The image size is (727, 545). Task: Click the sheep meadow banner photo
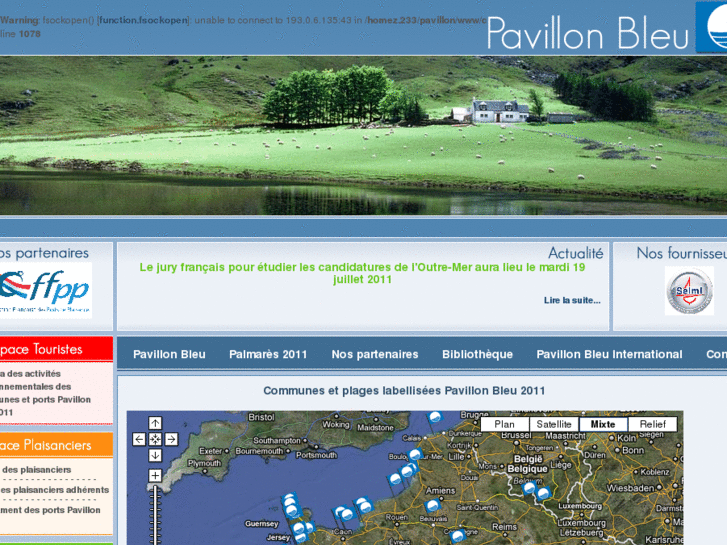click(x=364, y=135)
